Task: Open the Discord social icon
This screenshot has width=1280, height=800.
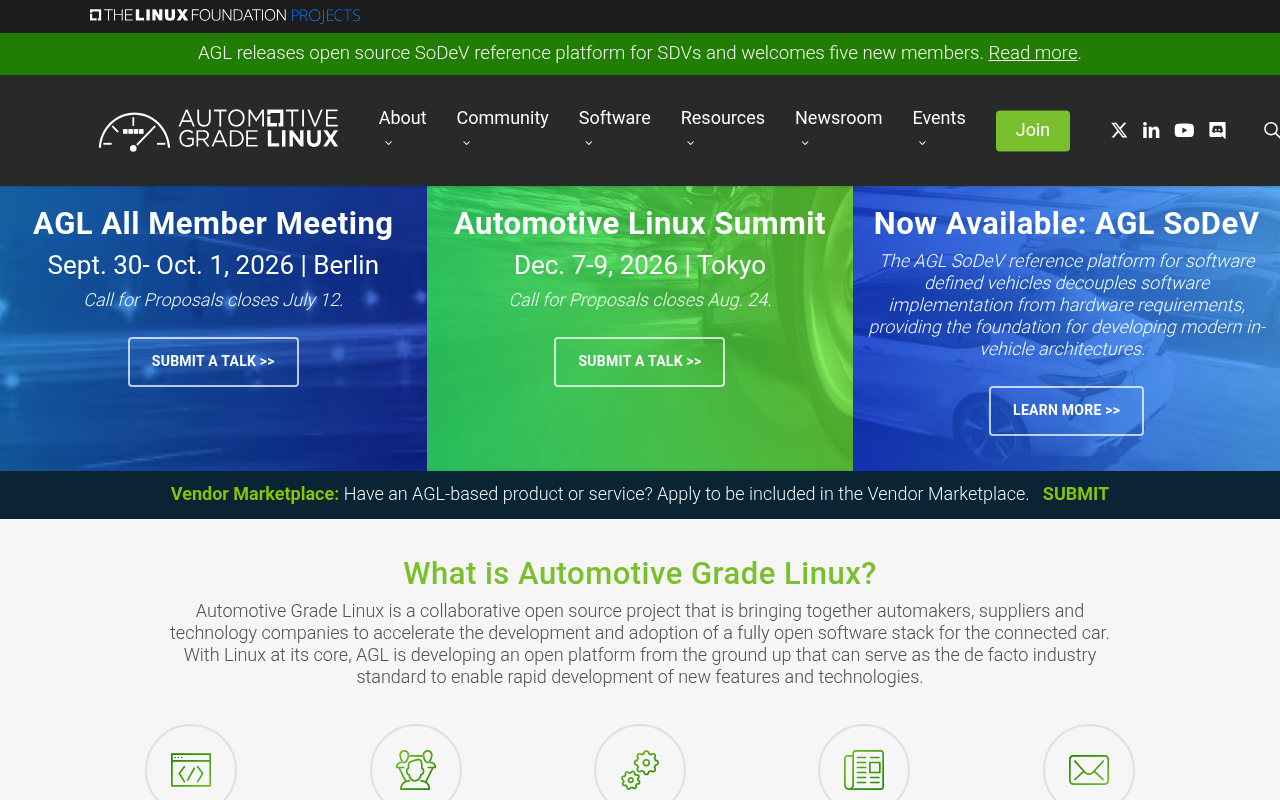Action: click(1217, 130)
